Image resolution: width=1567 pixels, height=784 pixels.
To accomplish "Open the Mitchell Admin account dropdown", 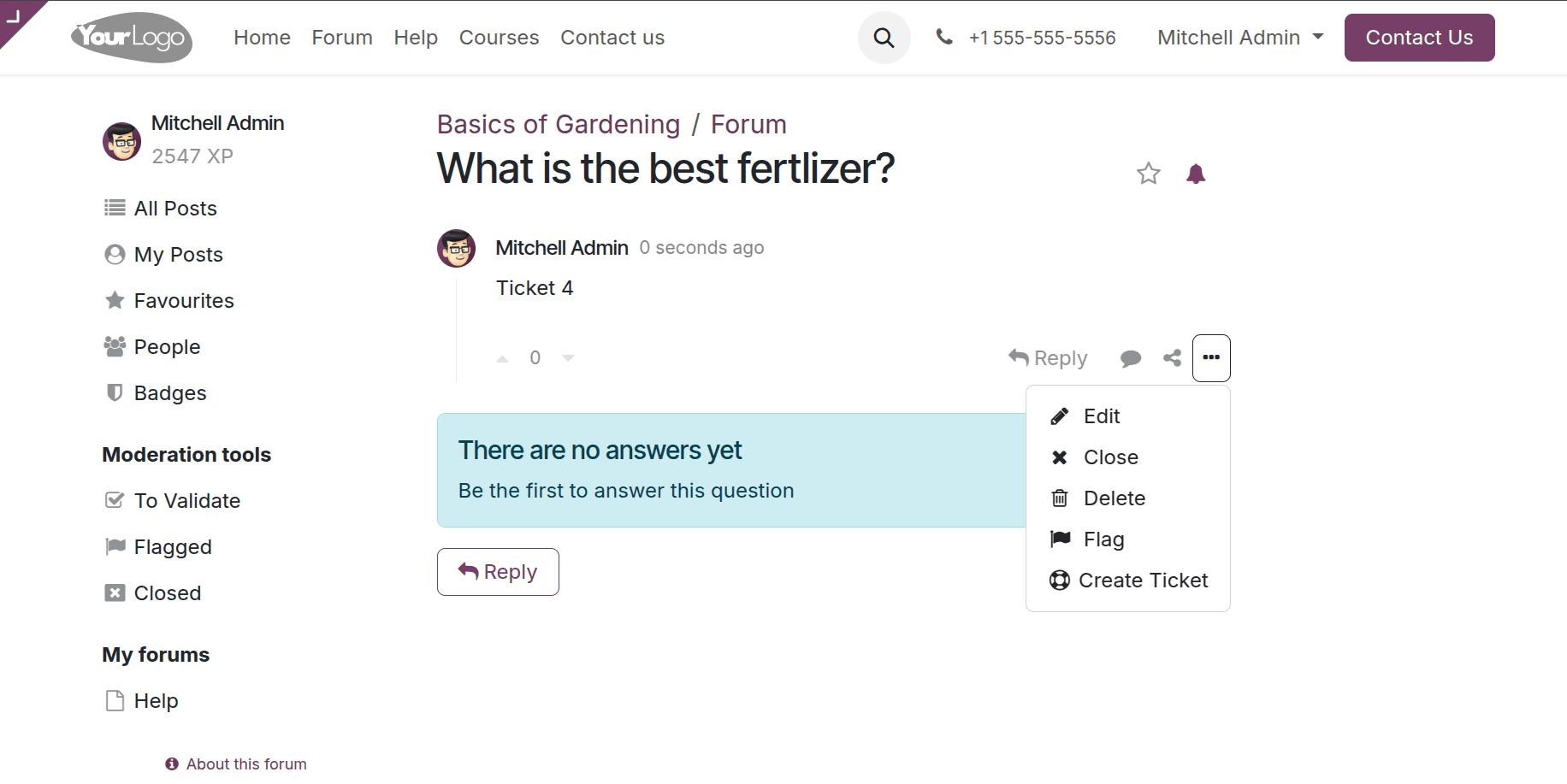I will click(x=1239, y=37).
